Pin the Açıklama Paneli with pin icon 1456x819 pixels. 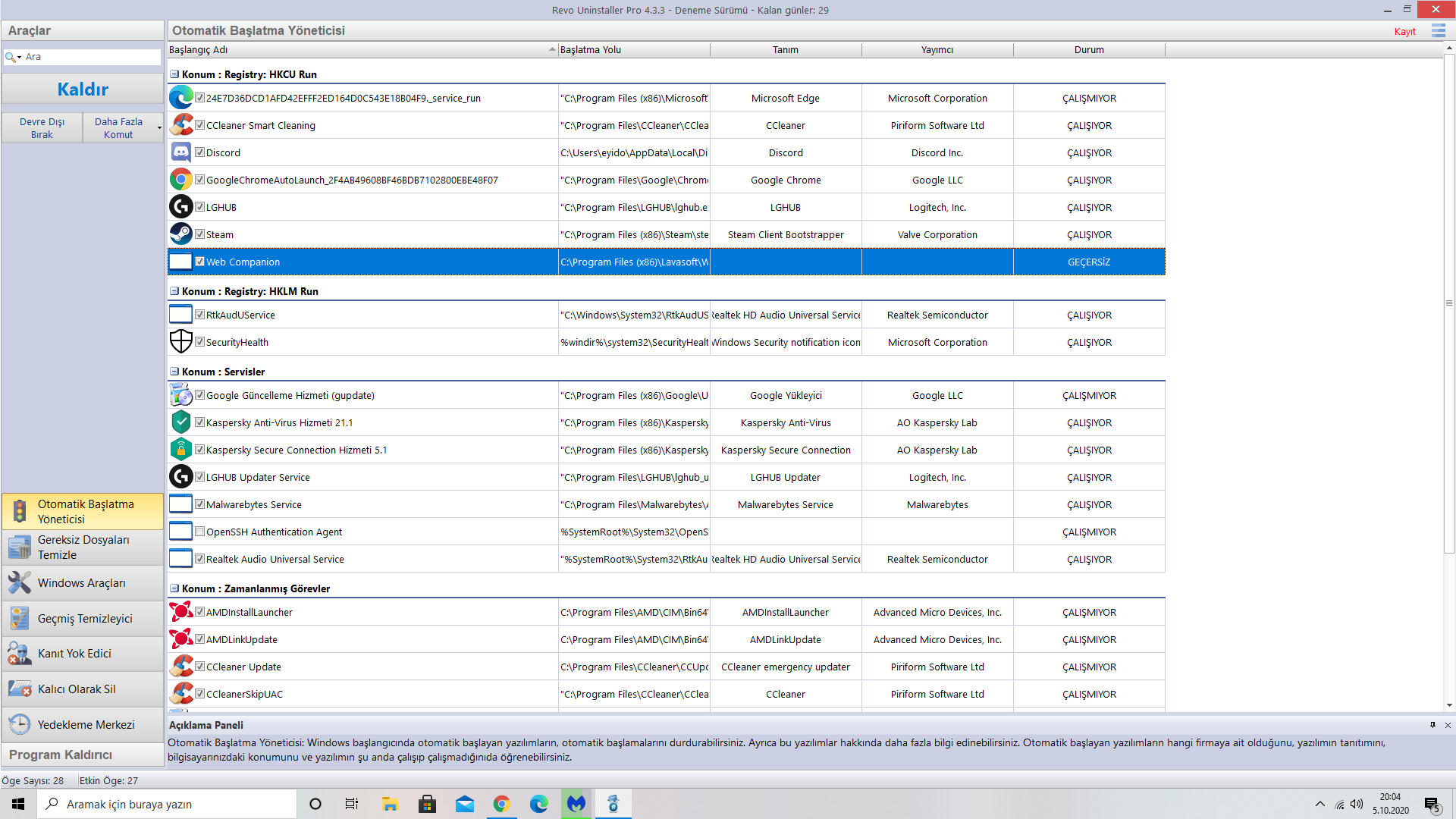pos(1432,725)
